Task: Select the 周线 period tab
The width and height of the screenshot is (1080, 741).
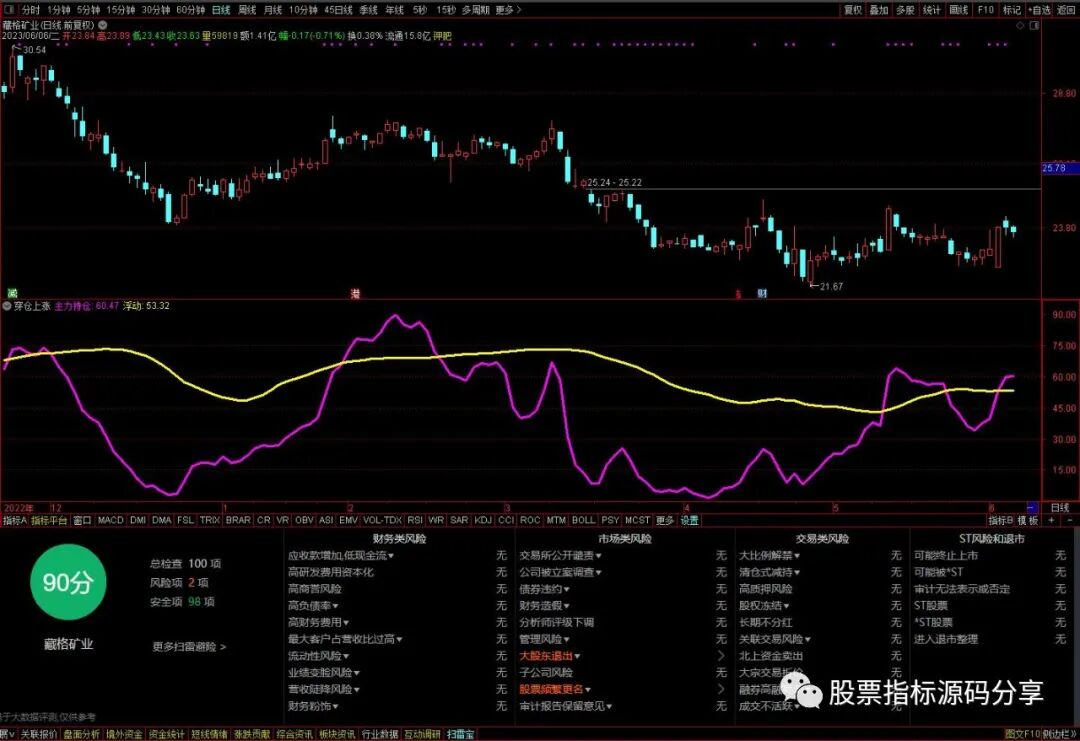Action: [247, 10]
